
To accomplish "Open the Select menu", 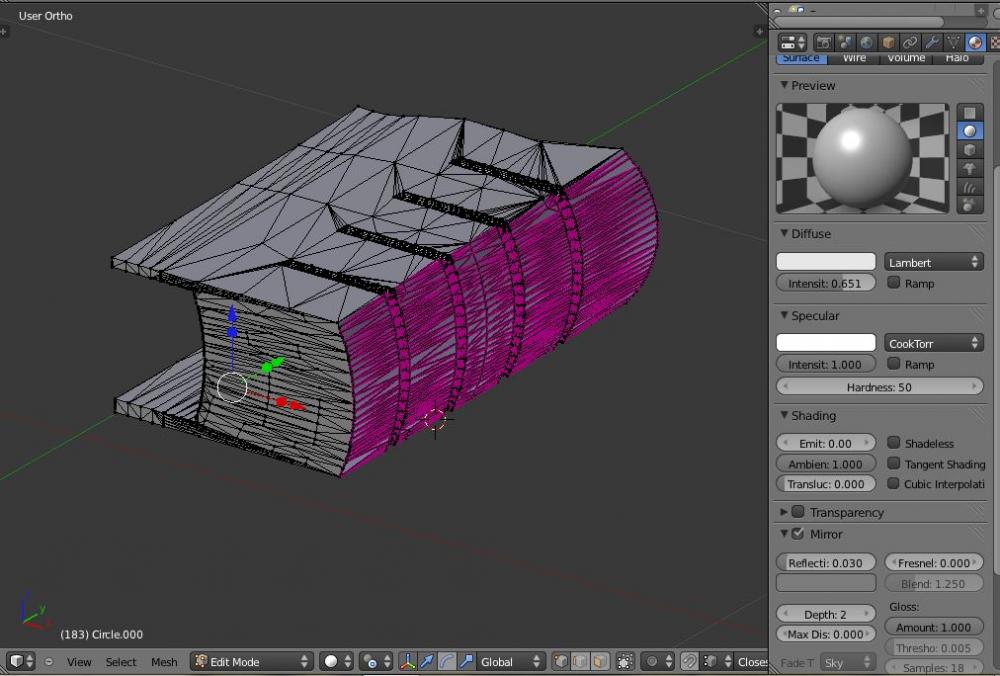I will coord(121,662).
